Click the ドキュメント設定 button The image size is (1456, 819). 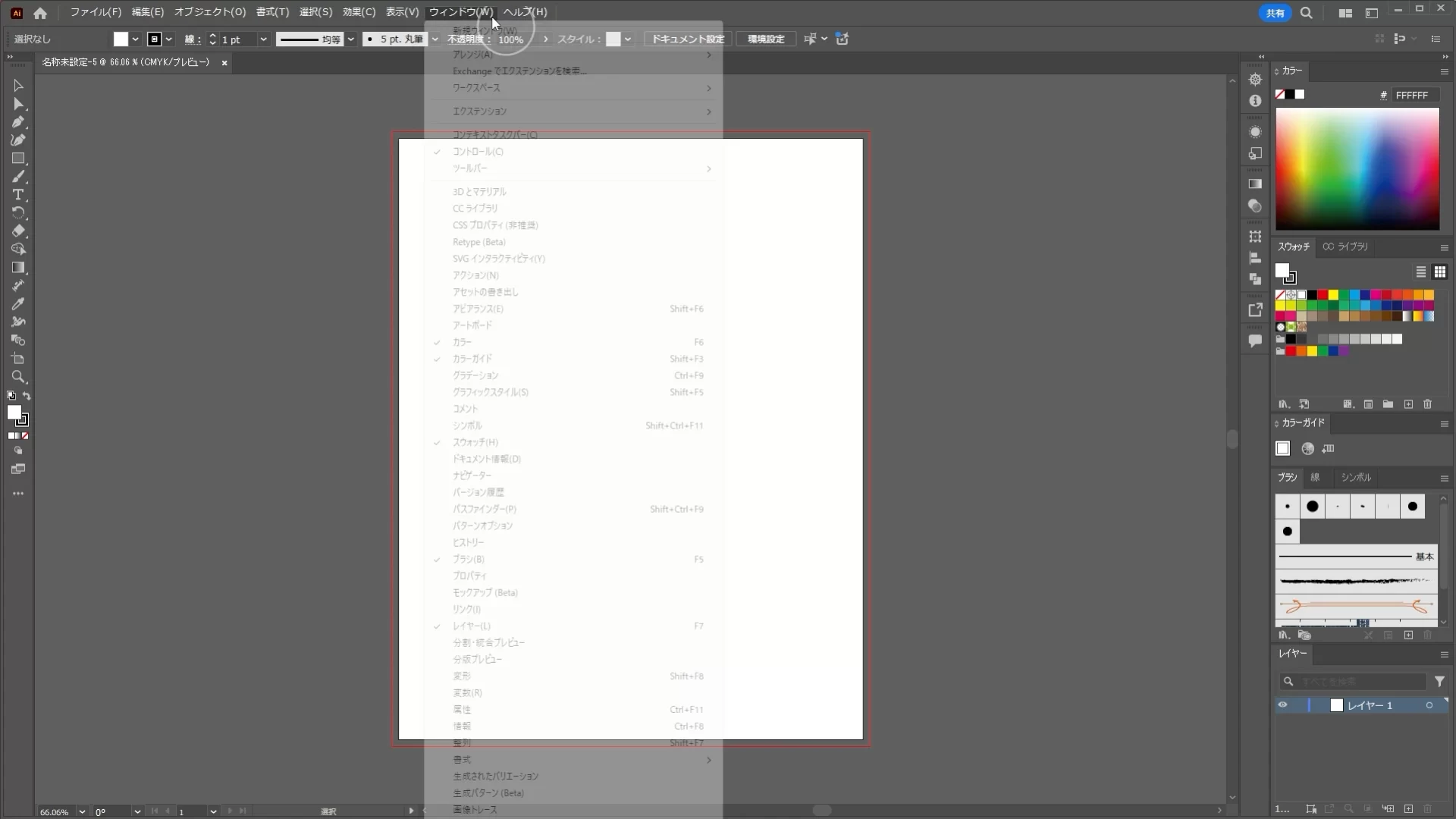[x=688, y=39]
